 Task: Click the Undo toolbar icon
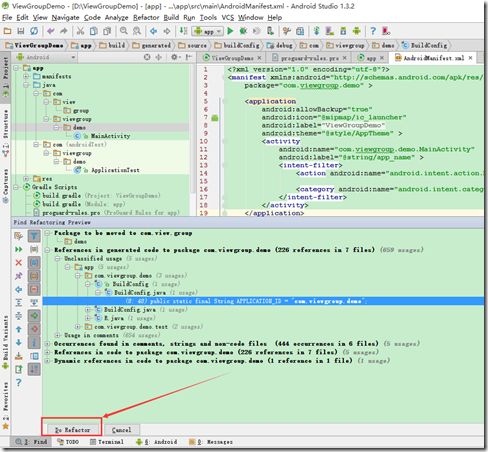pyautogui.click(x=51, y=31)
